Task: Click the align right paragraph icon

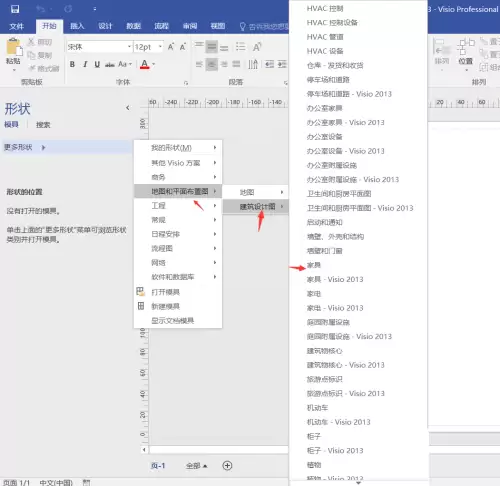Action: (x=224, y=64)
